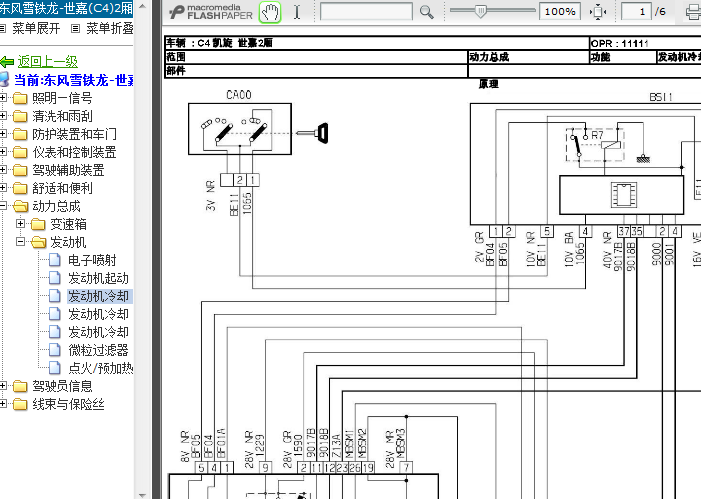Click the 菜单折叠 collapse-all link
This screenshot has width=701, height=499.
[110, 29]
